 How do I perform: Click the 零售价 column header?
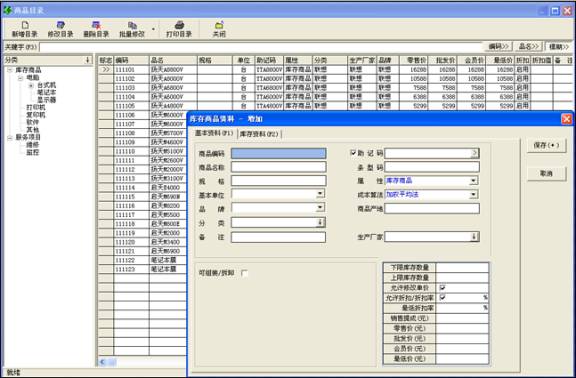tap(413, 60)
